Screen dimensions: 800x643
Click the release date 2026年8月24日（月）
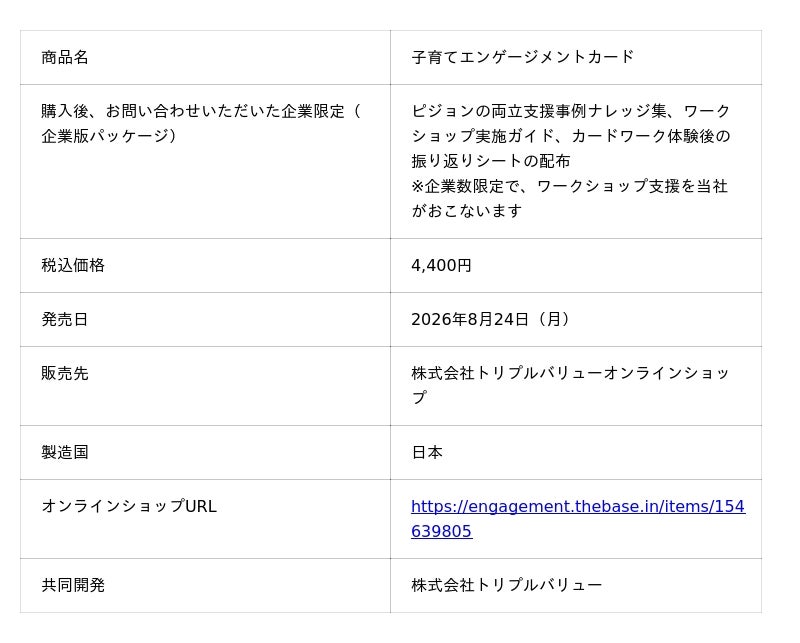tap(491, 319)
